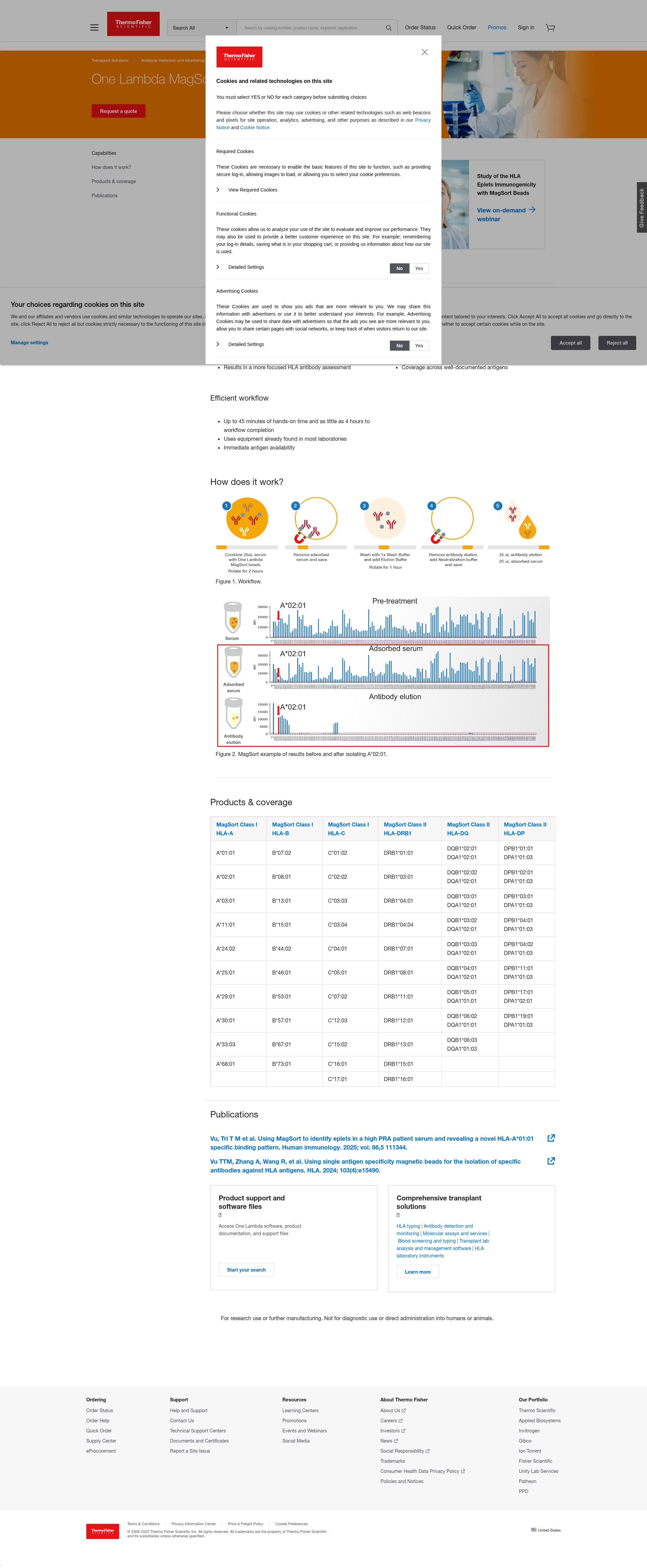Open external link icon for first publication
647x1568 pixels.
click(x=551, y=1138)
